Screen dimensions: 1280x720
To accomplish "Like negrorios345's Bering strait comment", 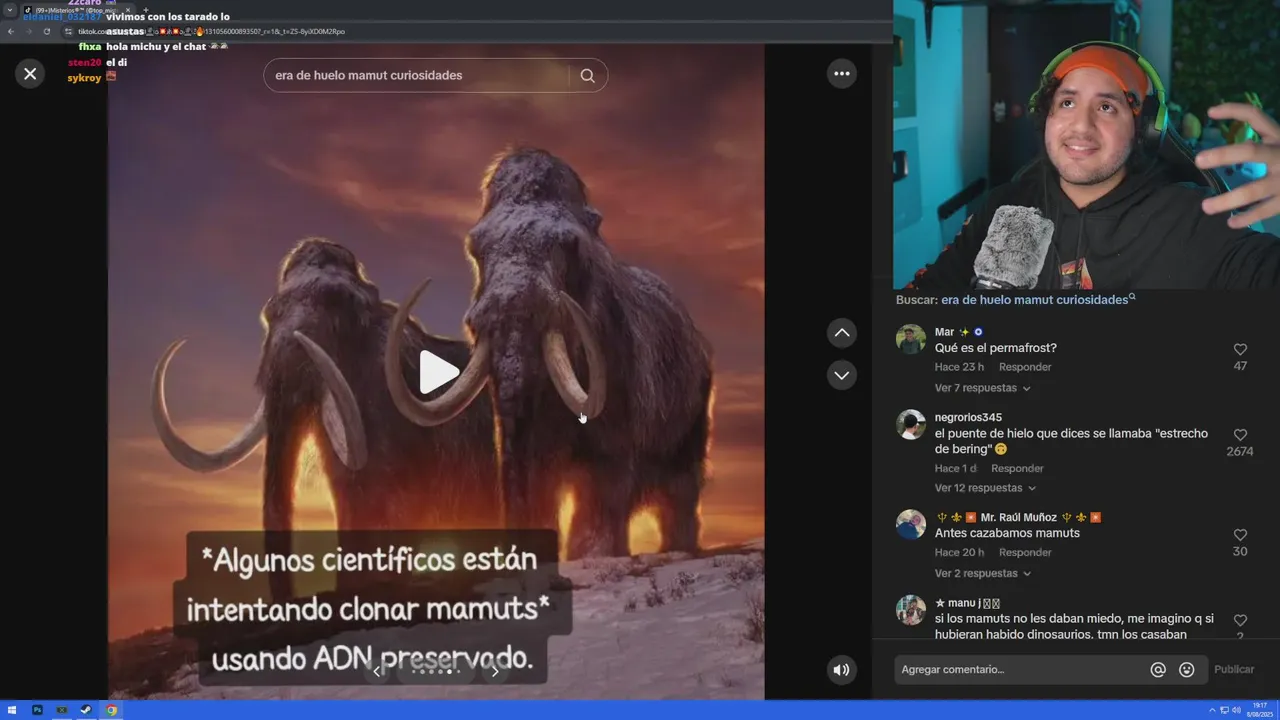I will [x=1240, y=435].
